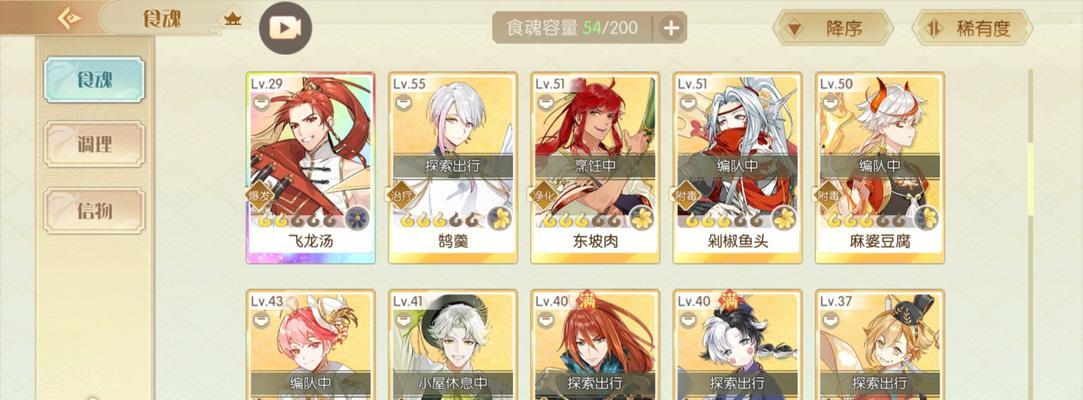Open the video recording camera icon
1083x400 pixels.
tap(285, 28)
